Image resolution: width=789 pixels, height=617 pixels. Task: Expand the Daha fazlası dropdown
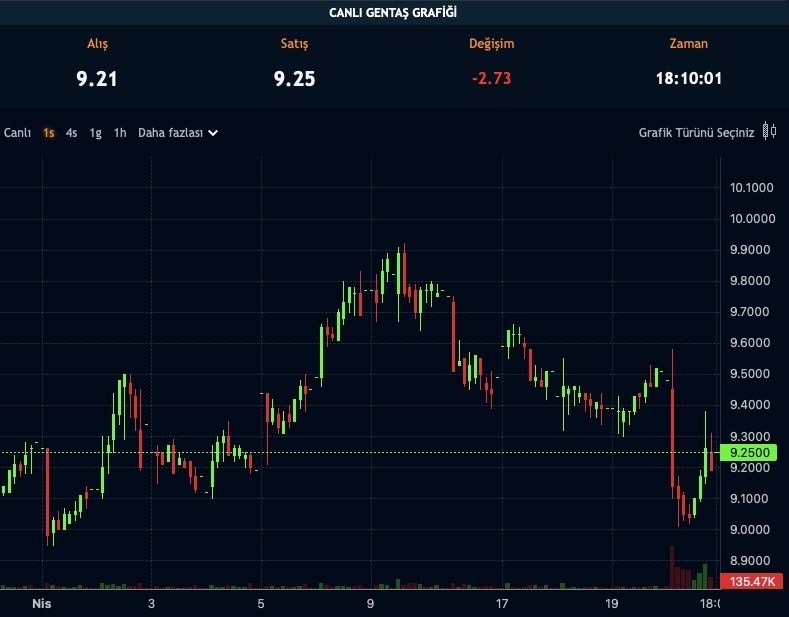pos(178,133)
